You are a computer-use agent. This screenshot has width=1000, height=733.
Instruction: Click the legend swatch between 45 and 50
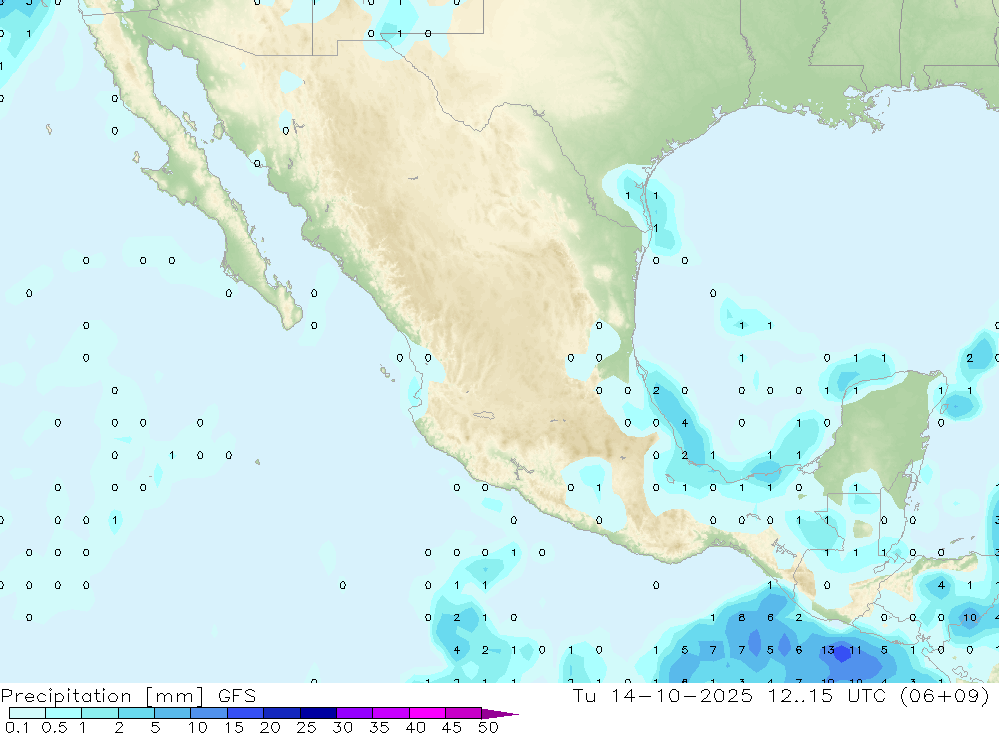tap(463, 713)
